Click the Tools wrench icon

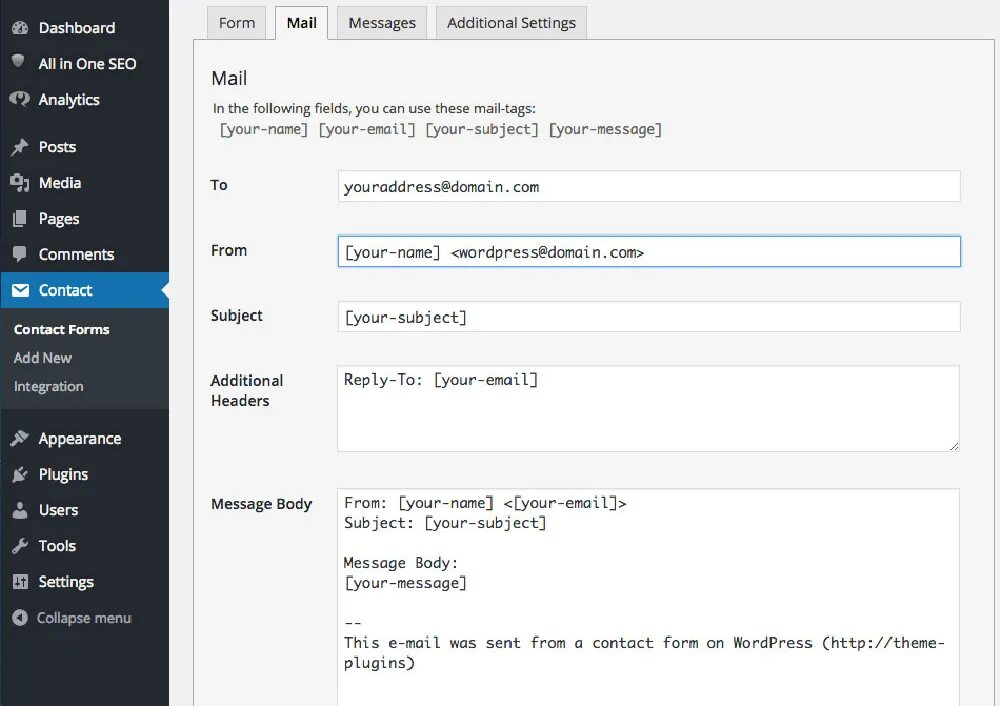[19, 546]
